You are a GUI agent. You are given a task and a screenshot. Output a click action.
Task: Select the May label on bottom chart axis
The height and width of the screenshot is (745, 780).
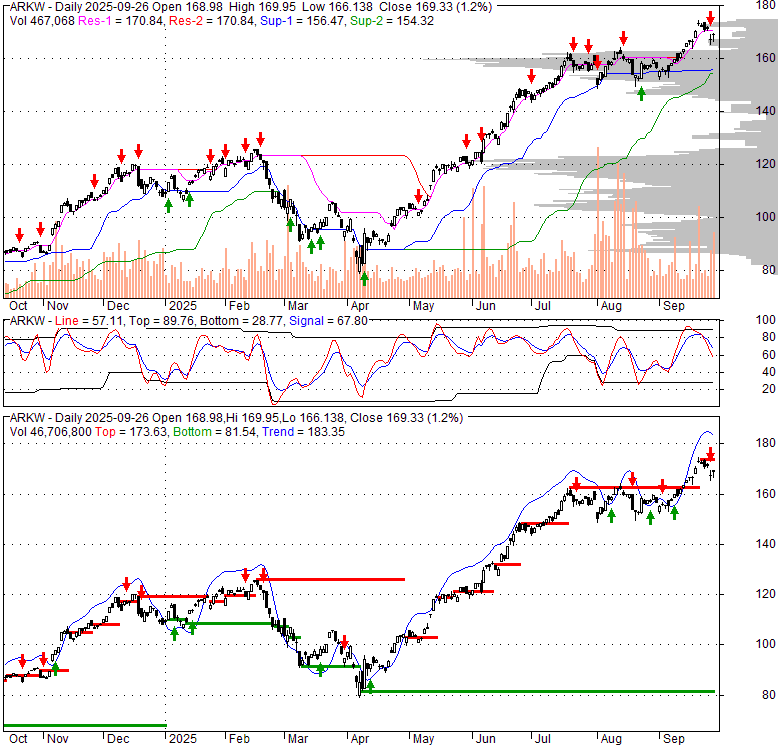click(x=423, y=739)
